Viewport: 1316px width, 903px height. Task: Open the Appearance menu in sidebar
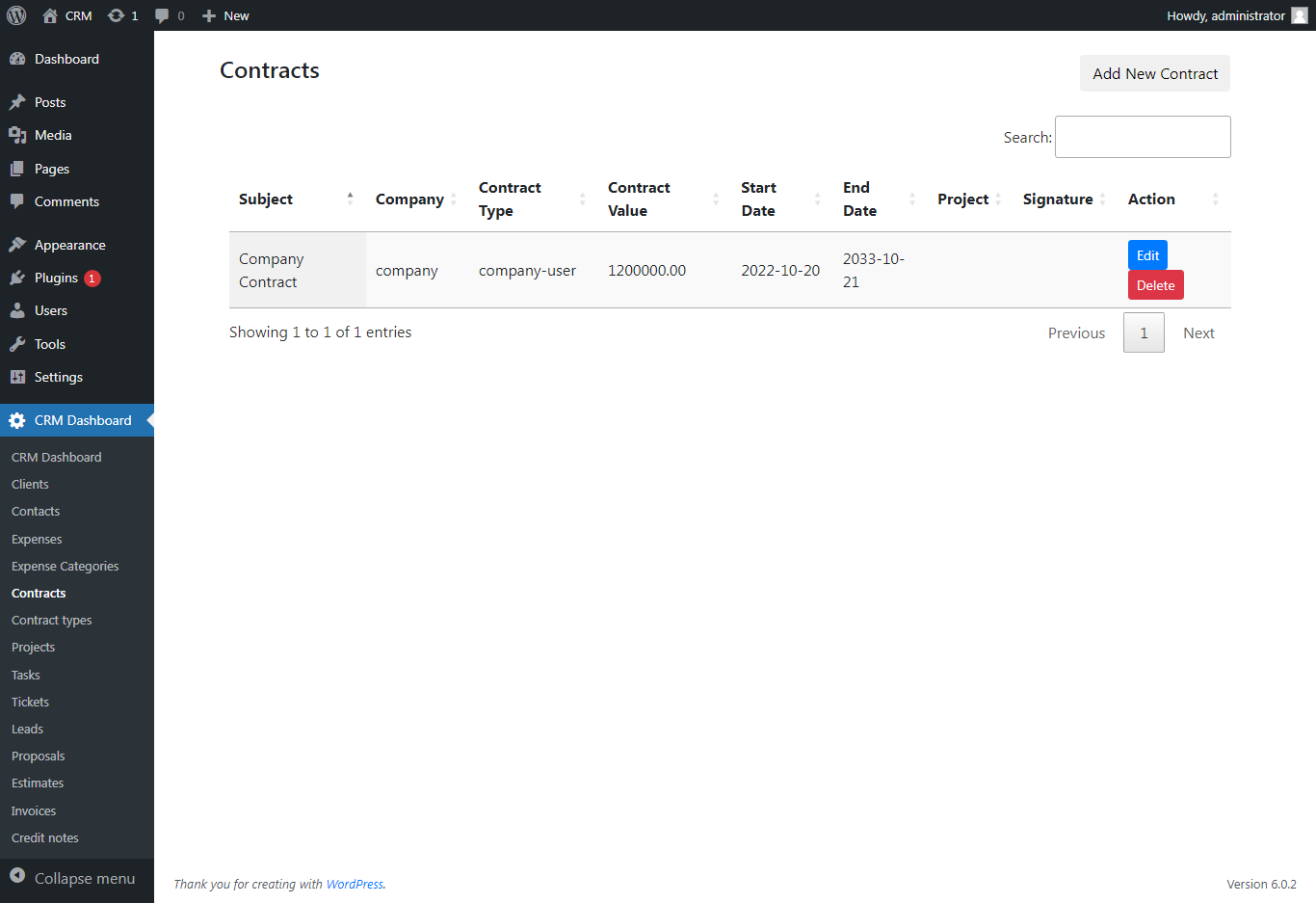[69, 245]
